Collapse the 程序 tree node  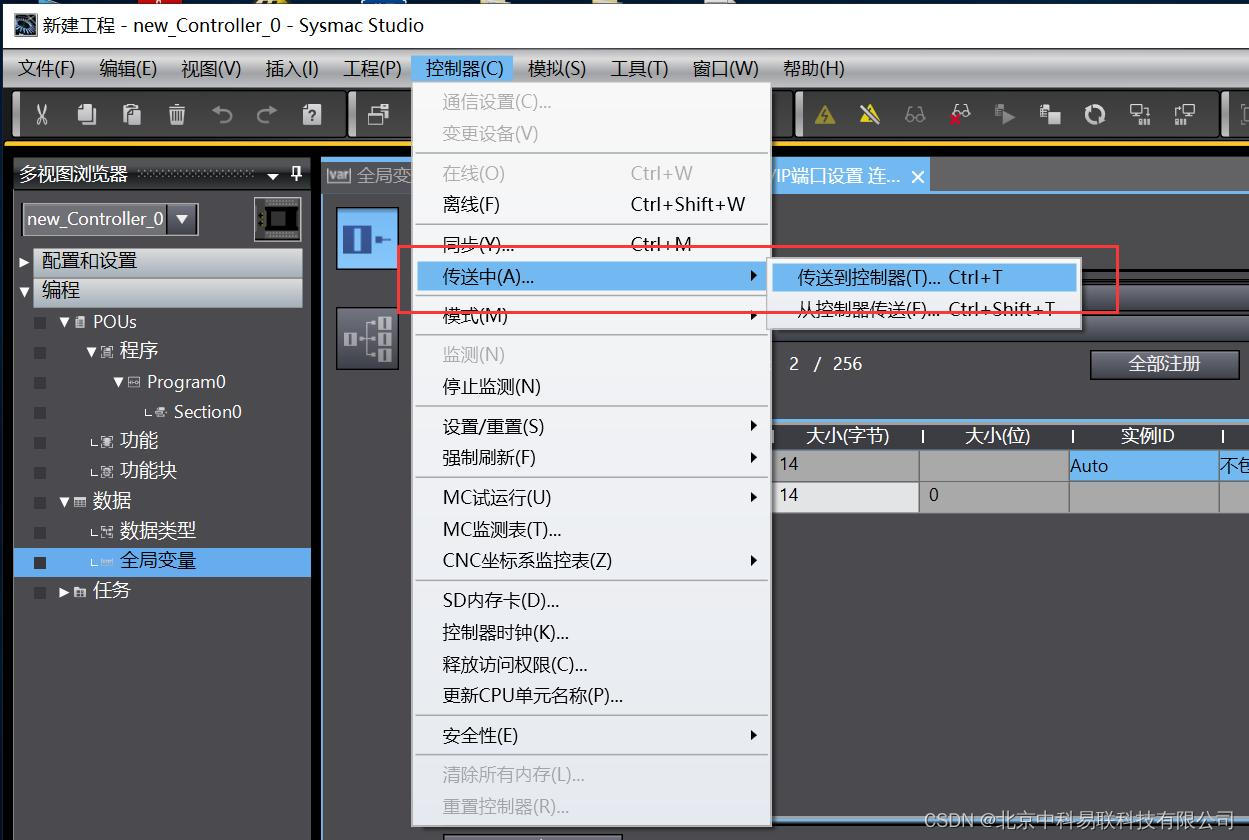(91, 352)
